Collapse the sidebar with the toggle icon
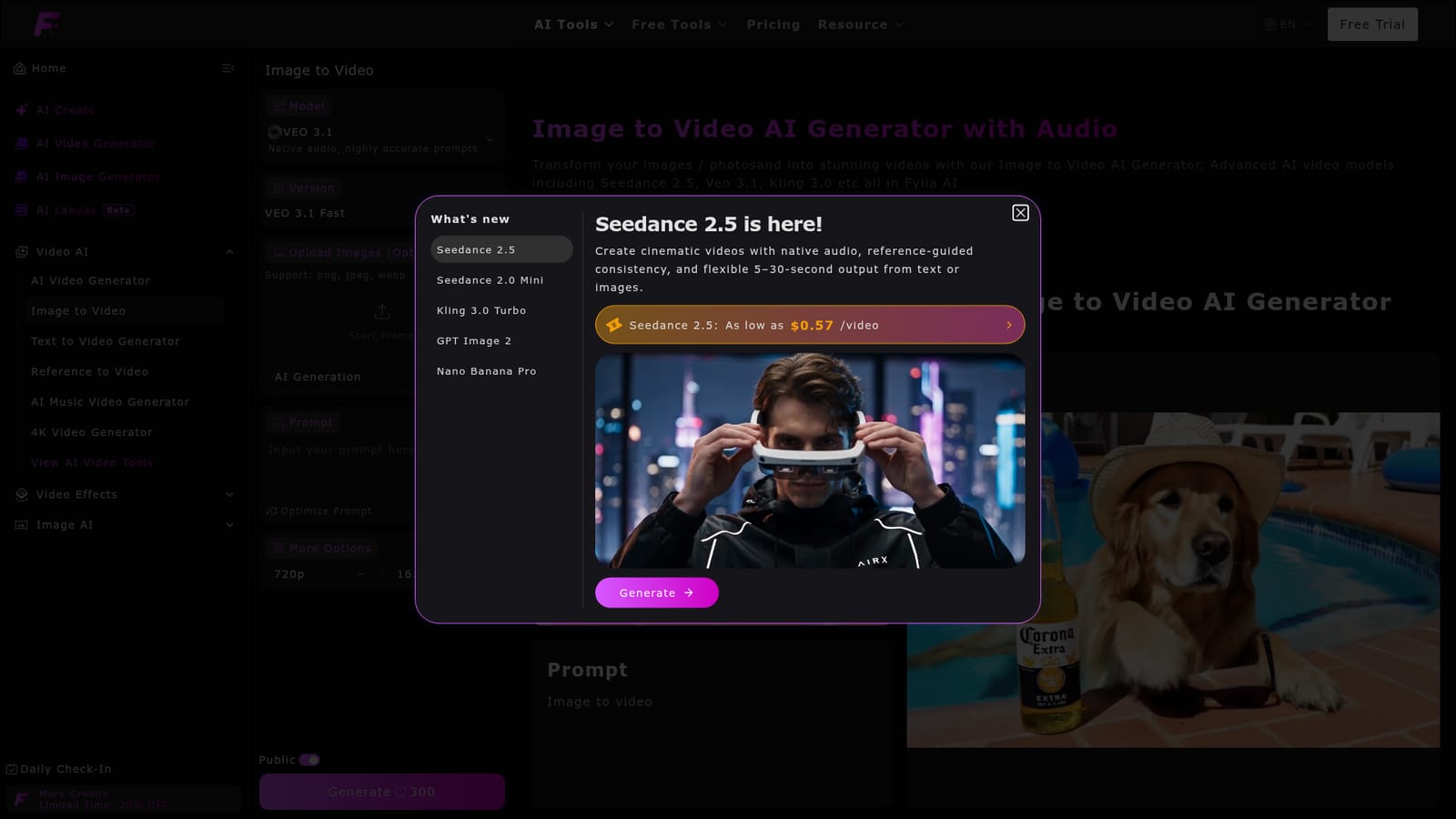1456x819 pixels. coord(227,68)
